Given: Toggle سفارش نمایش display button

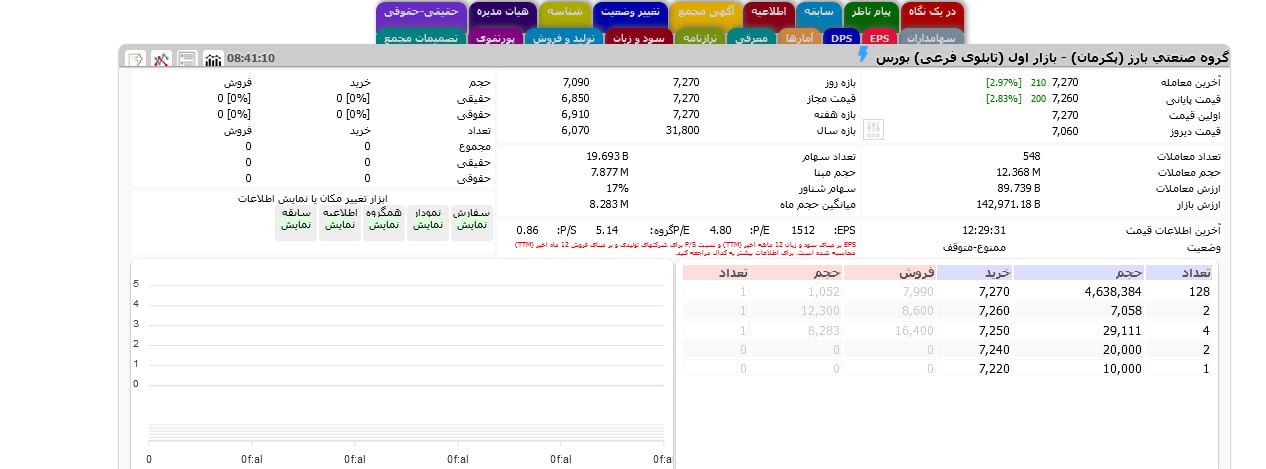Looking at the screenshot, I should coord(471,219).
